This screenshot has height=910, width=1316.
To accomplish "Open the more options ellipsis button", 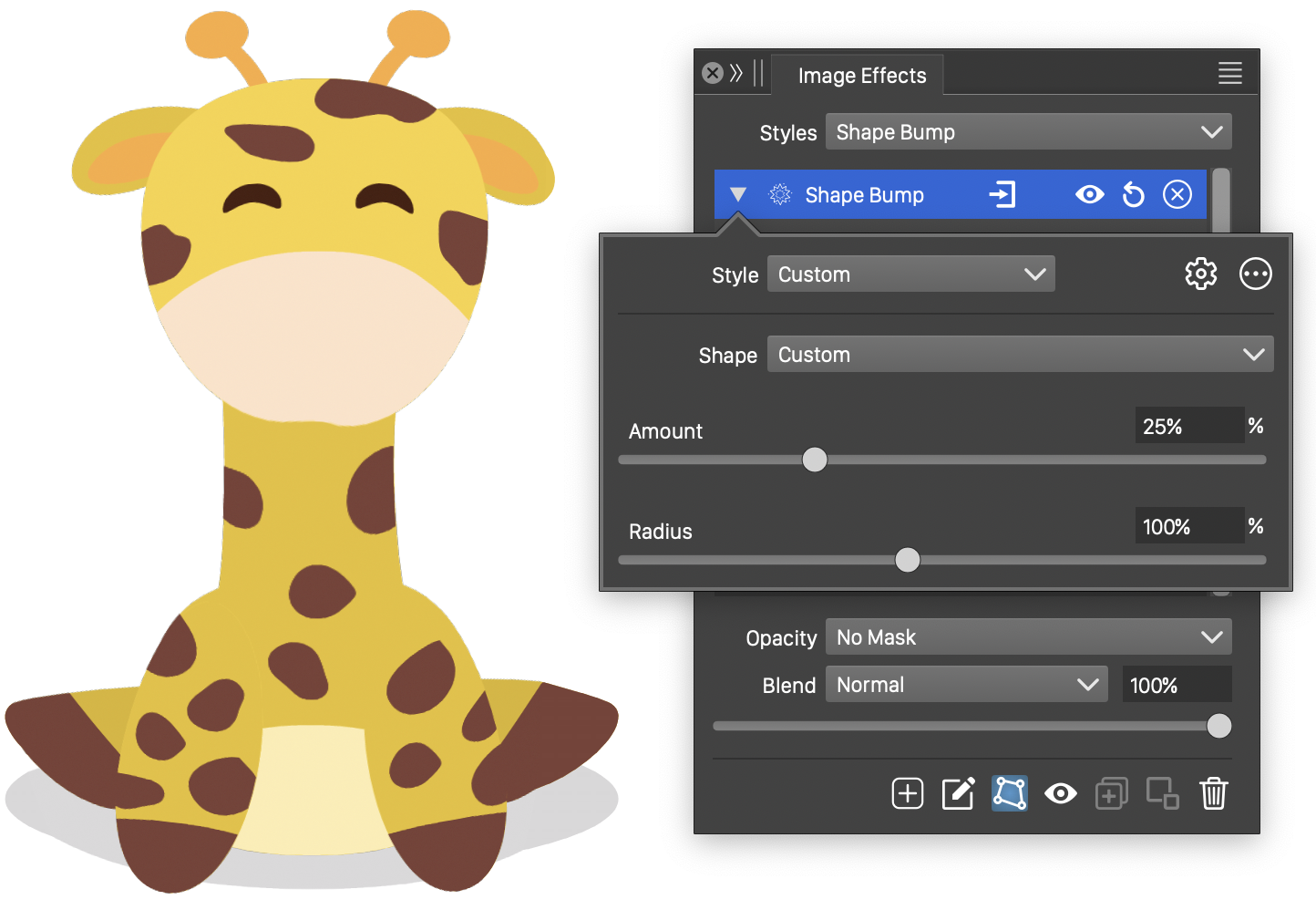I will point(1255,274).
